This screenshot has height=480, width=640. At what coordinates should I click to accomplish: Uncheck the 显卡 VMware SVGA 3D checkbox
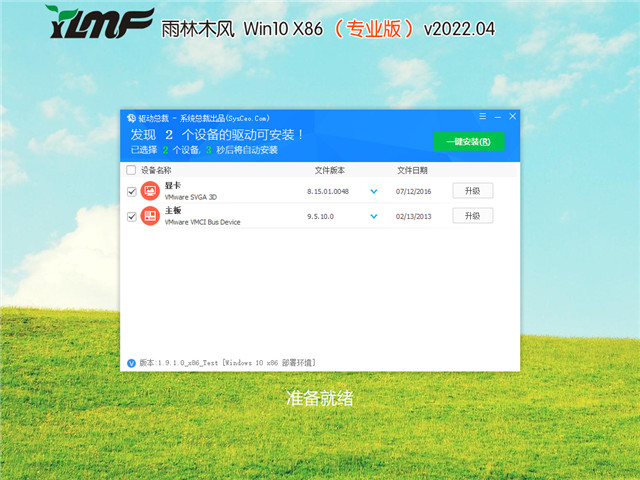click(x=131, y=191)
